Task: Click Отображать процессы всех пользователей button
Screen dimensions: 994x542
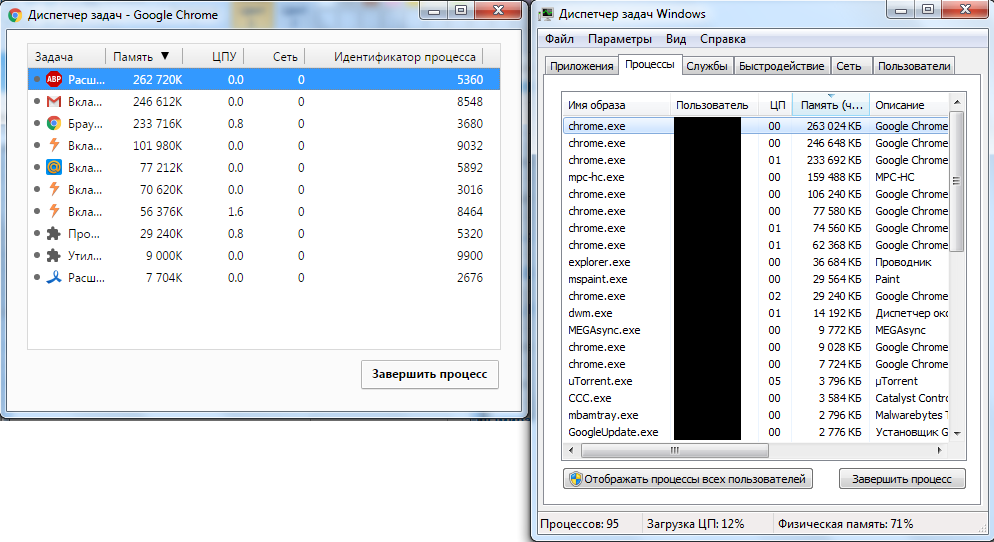Action: [688, 479]
